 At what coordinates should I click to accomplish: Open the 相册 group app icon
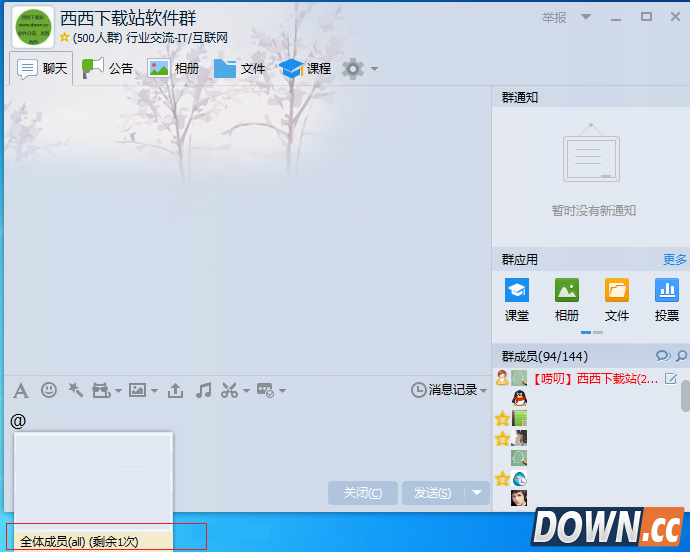coord(567,290)
